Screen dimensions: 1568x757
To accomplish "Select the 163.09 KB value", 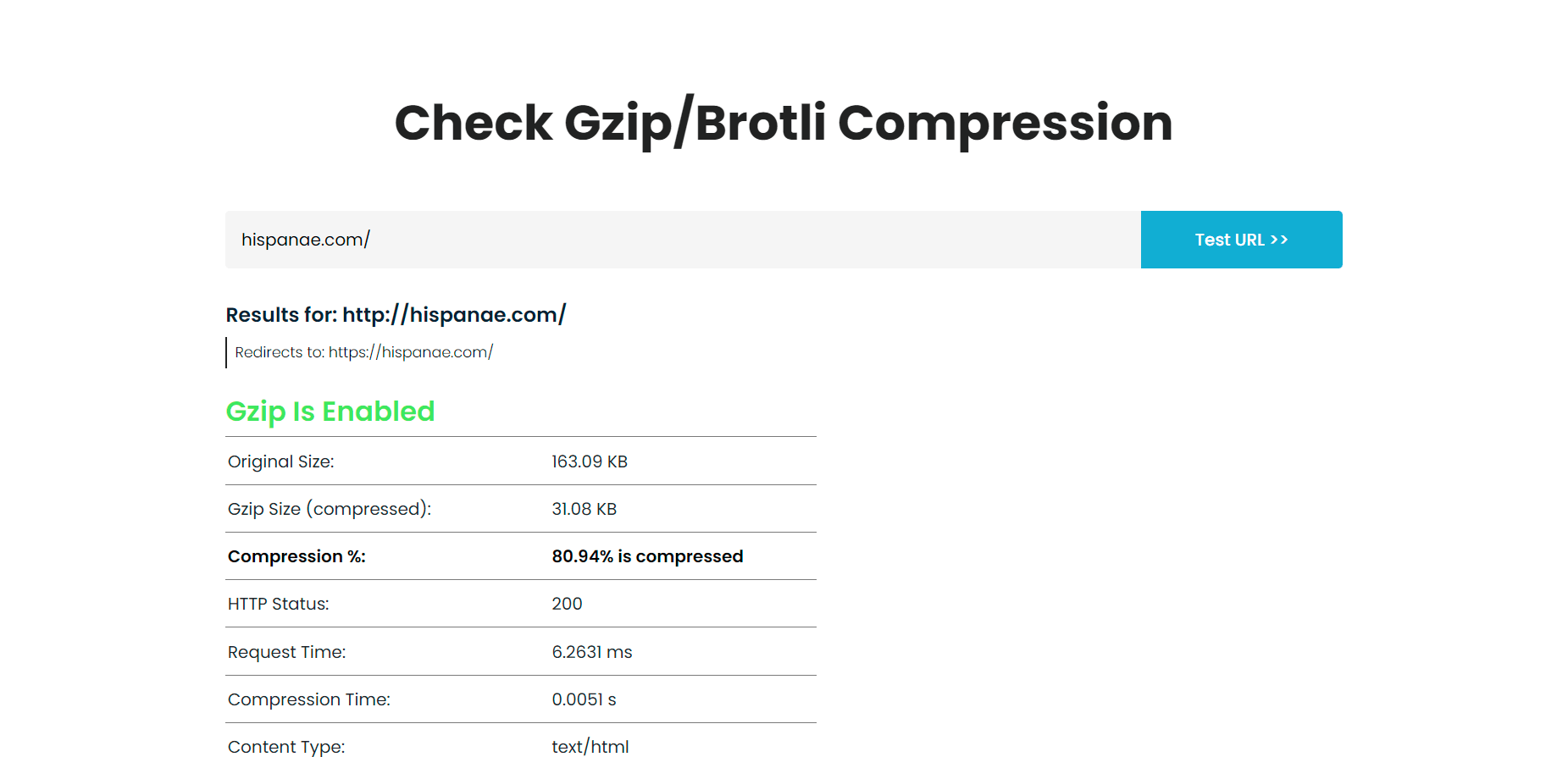I will pos(590,461).
